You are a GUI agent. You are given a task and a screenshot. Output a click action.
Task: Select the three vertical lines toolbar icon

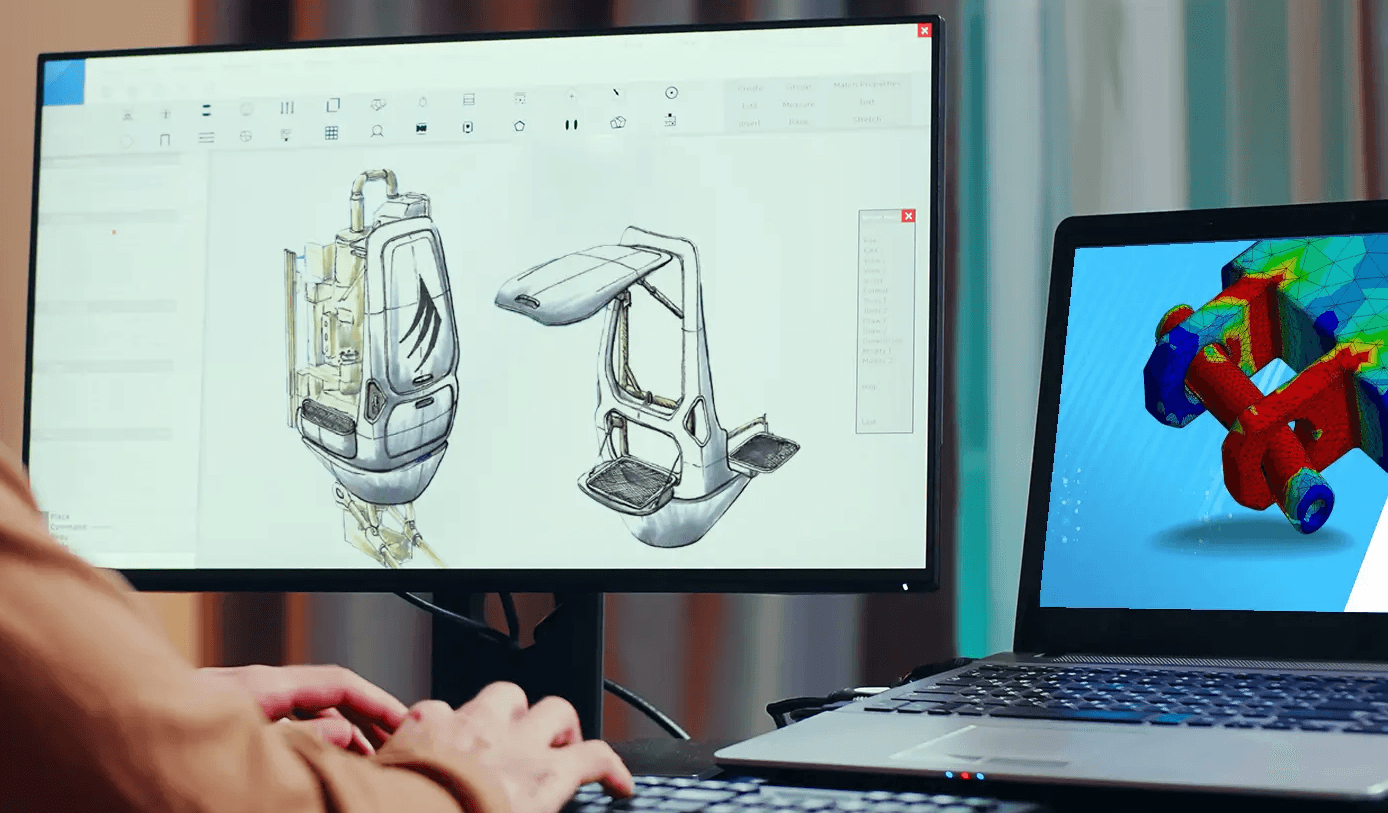[287, 107]
